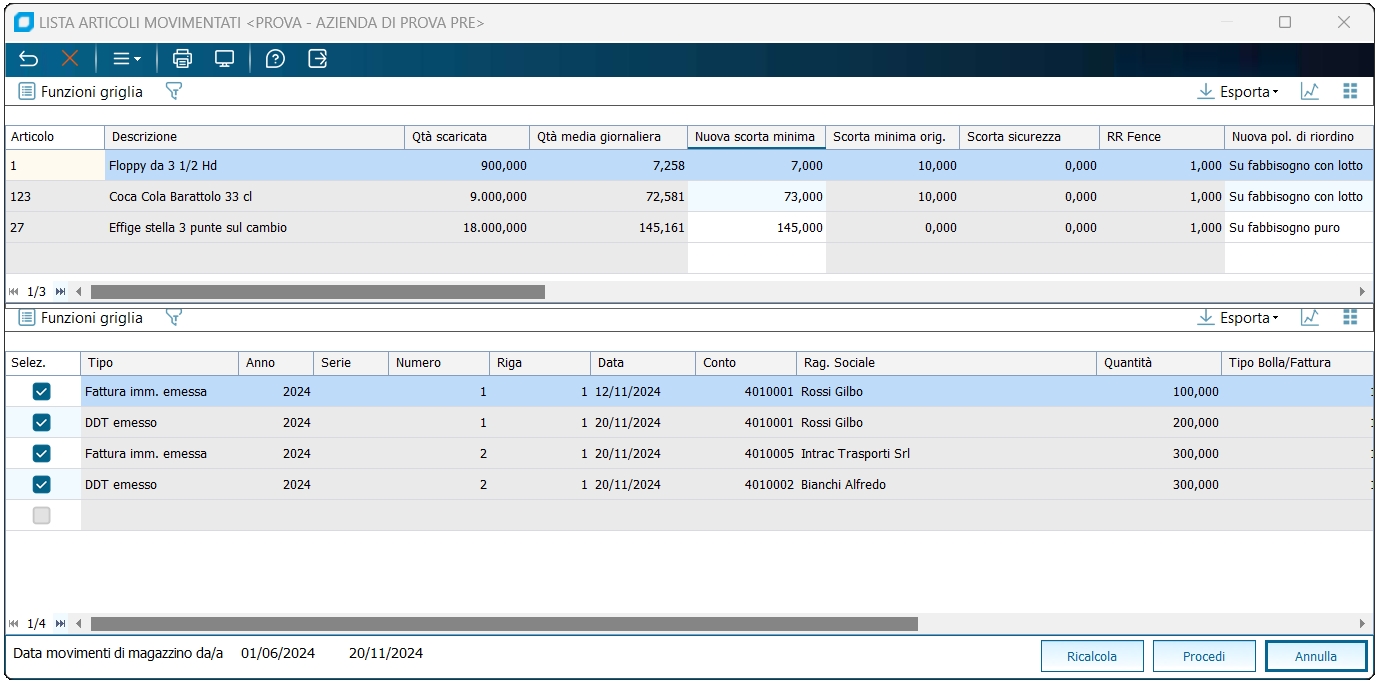Screen dimensions: 1377x682
Task: Click the filter funnel icon of upper grid
Action: (x=174, y=92)
